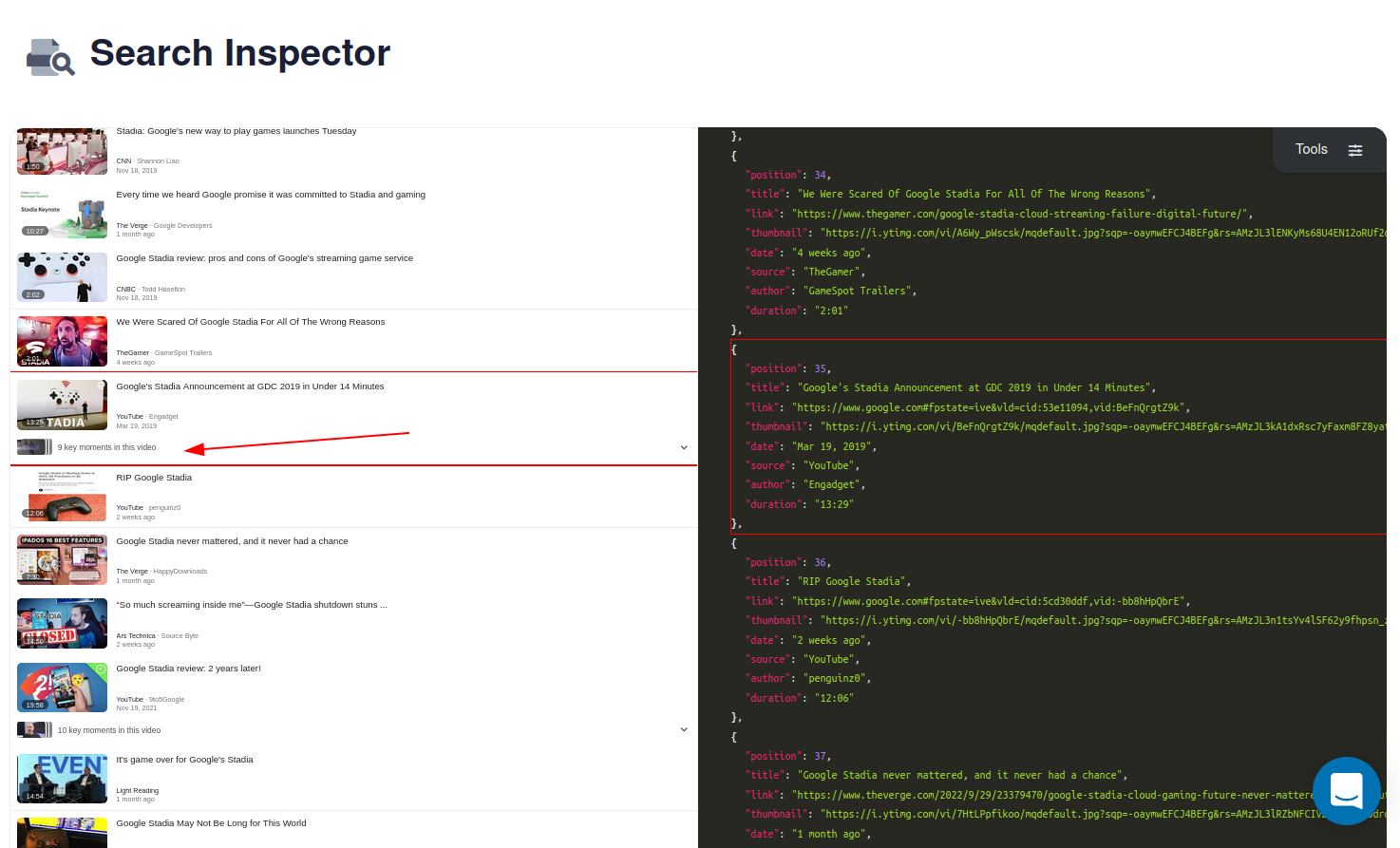1400x848 pixels.
Task: Open "It's game over for Google's Stadia" title
Action: (x=184, y=760)
